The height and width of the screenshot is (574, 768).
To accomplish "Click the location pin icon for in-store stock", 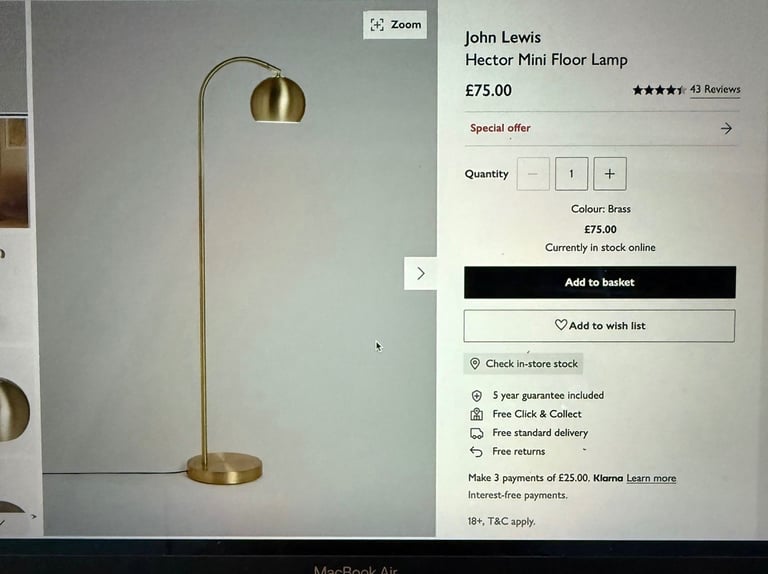I will pyautogui.click(x=474, y=363).
